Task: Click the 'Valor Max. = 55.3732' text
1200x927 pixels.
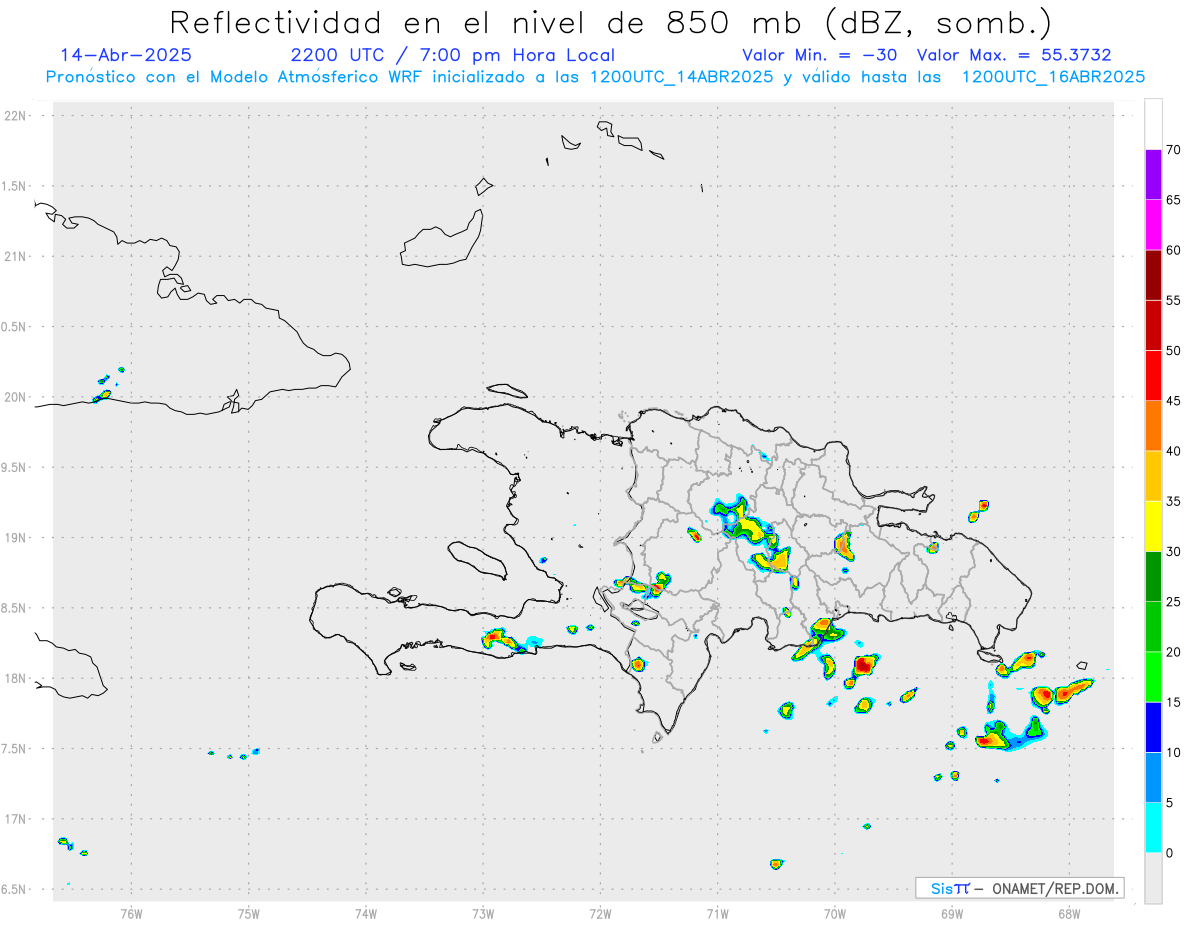Action: click(1014, 55)
